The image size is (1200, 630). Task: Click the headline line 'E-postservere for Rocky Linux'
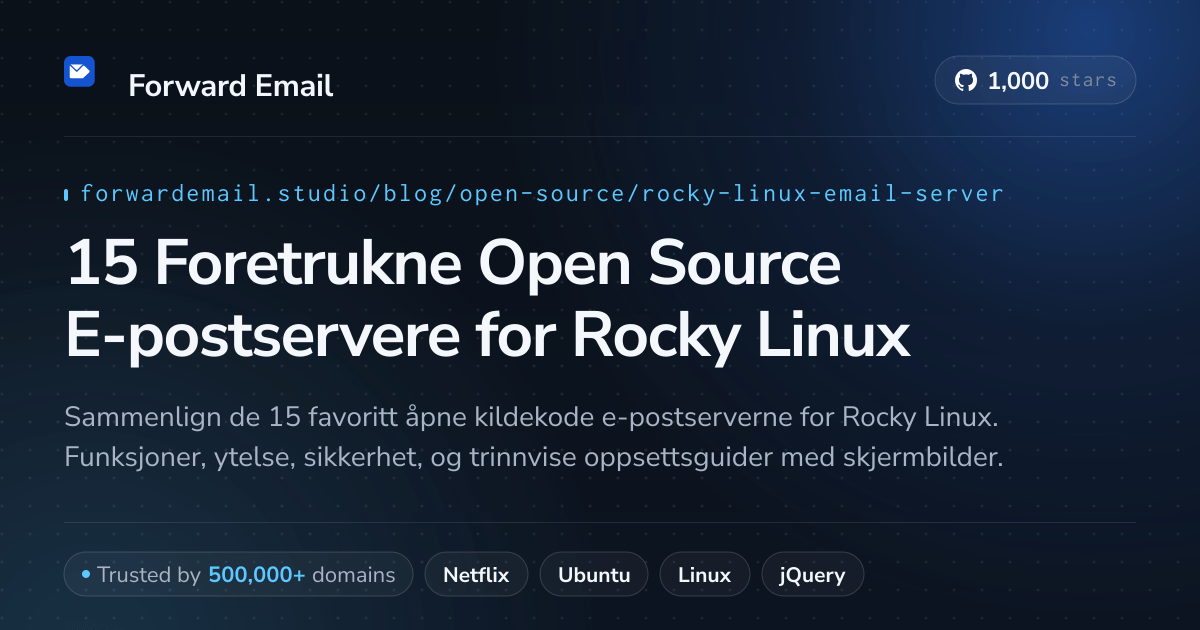pos(487,337)
